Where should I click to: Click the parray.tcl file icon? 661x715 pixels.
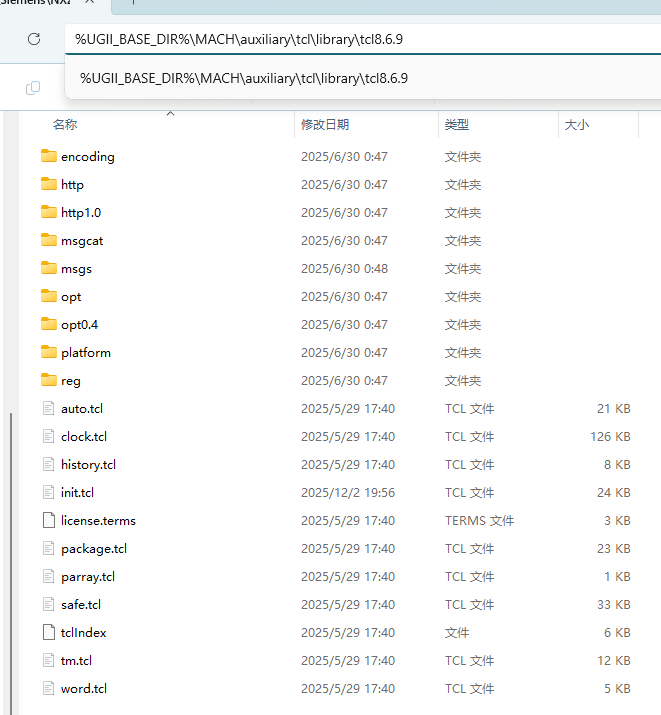(x=48, y=576)
